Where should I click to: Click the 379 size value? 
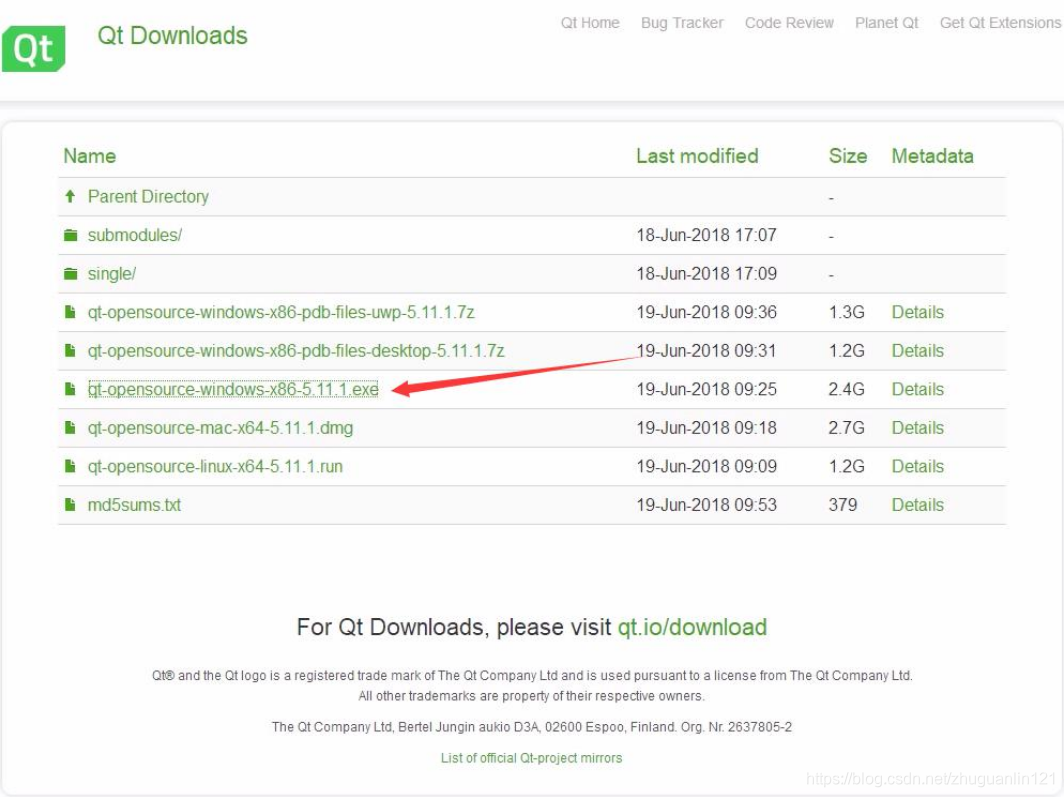843,505
